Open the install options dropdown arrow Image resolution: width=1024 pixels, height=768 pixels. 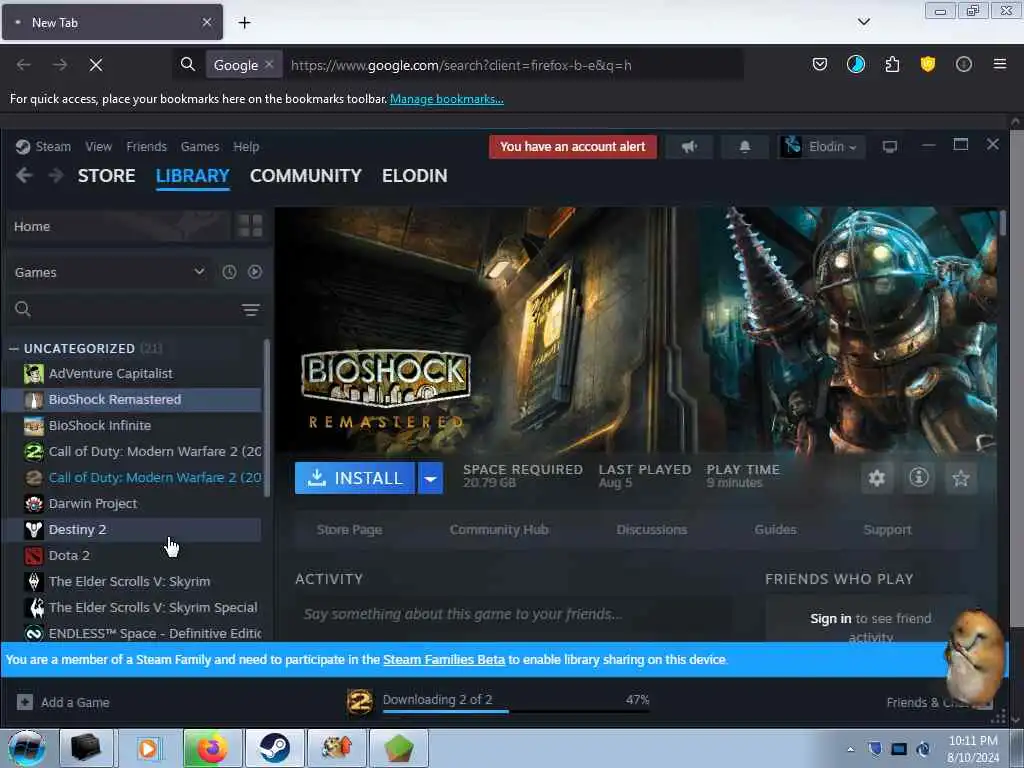point(430,478)
